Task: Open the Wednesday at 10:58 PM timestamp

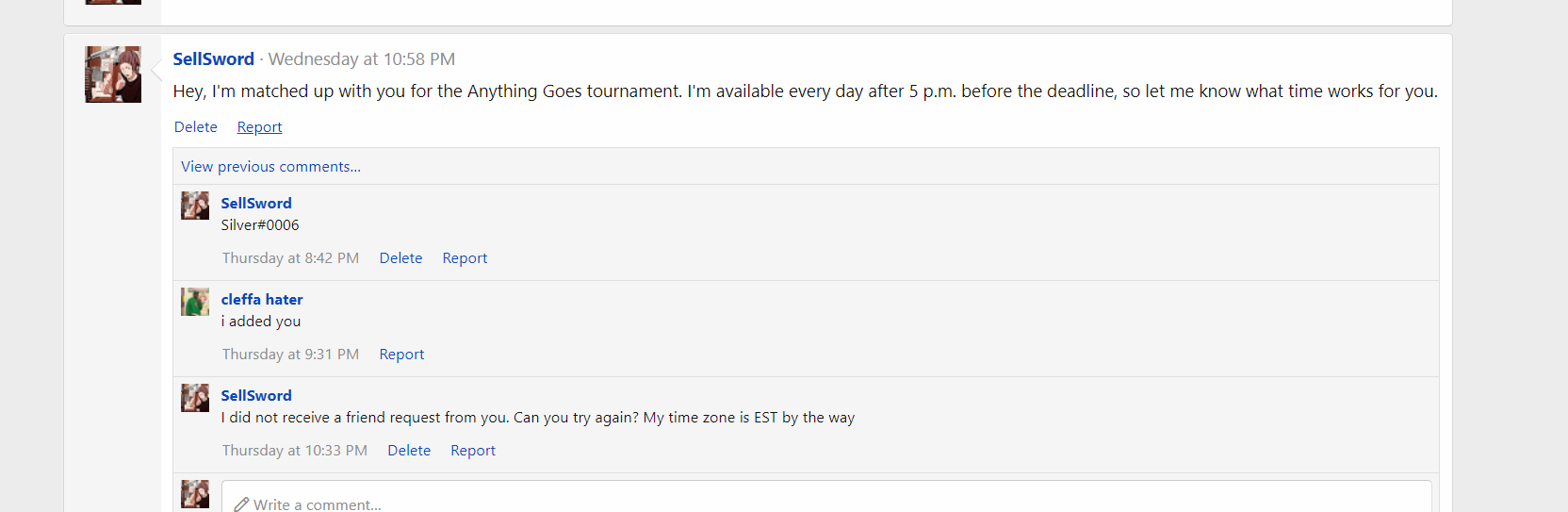Action: [362, 59]
